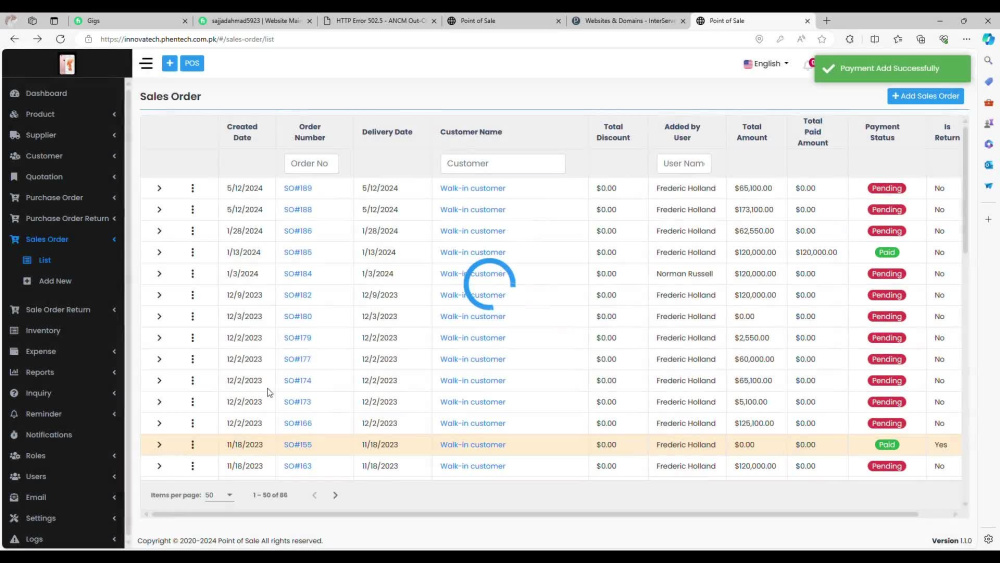Image resolution: width=1000 pixels, height=563 pixels.
Task: Click the Paid status badge for SO#185
Action: pyautogui.click(x=886, y=252)
